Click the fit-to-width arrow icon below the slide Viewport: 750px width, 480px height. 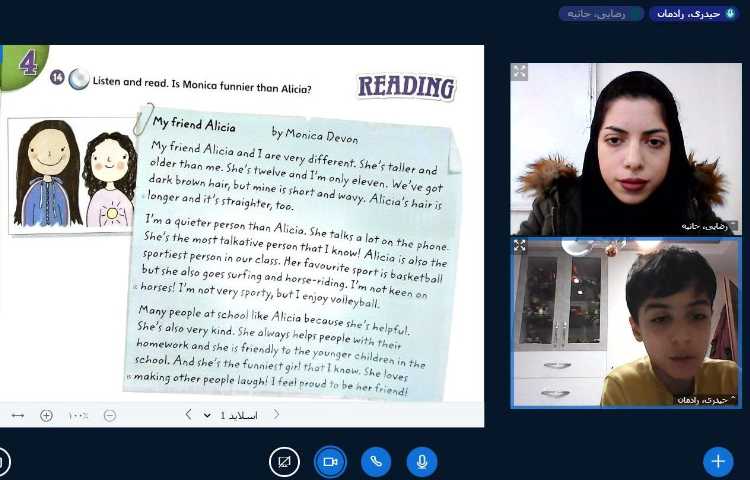pyautogui.click(x=18, y=415)
